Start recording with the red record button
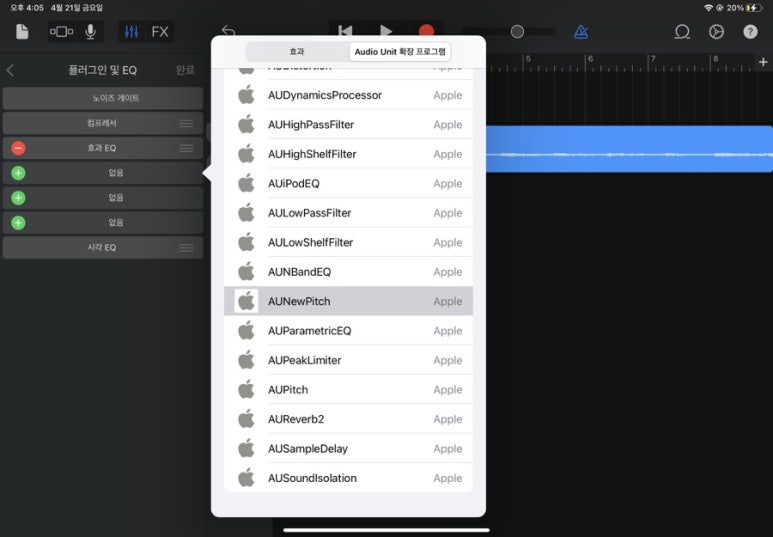 [x=426, y=31]
